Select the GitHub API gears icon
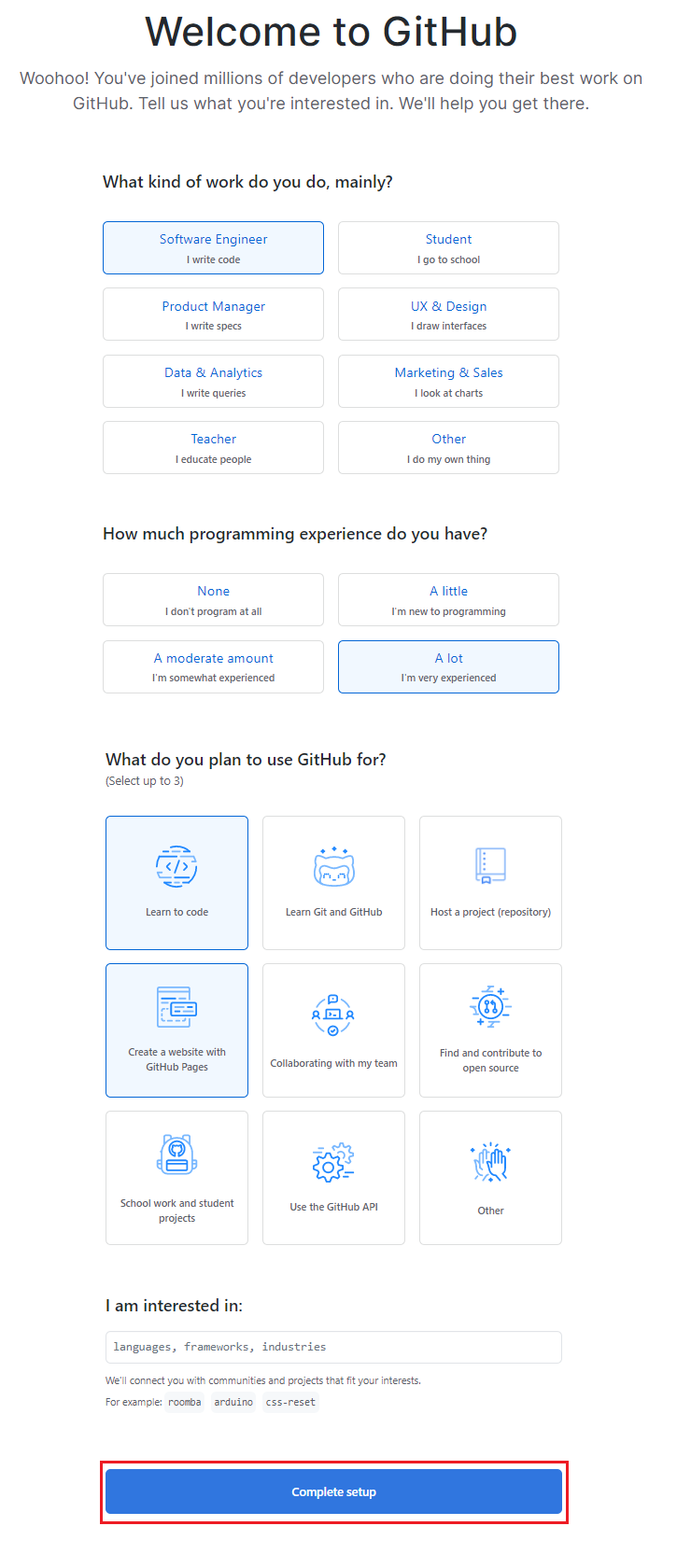Screen dimensions: 691x1568 pyautogui.click(x=333, y=1162)
